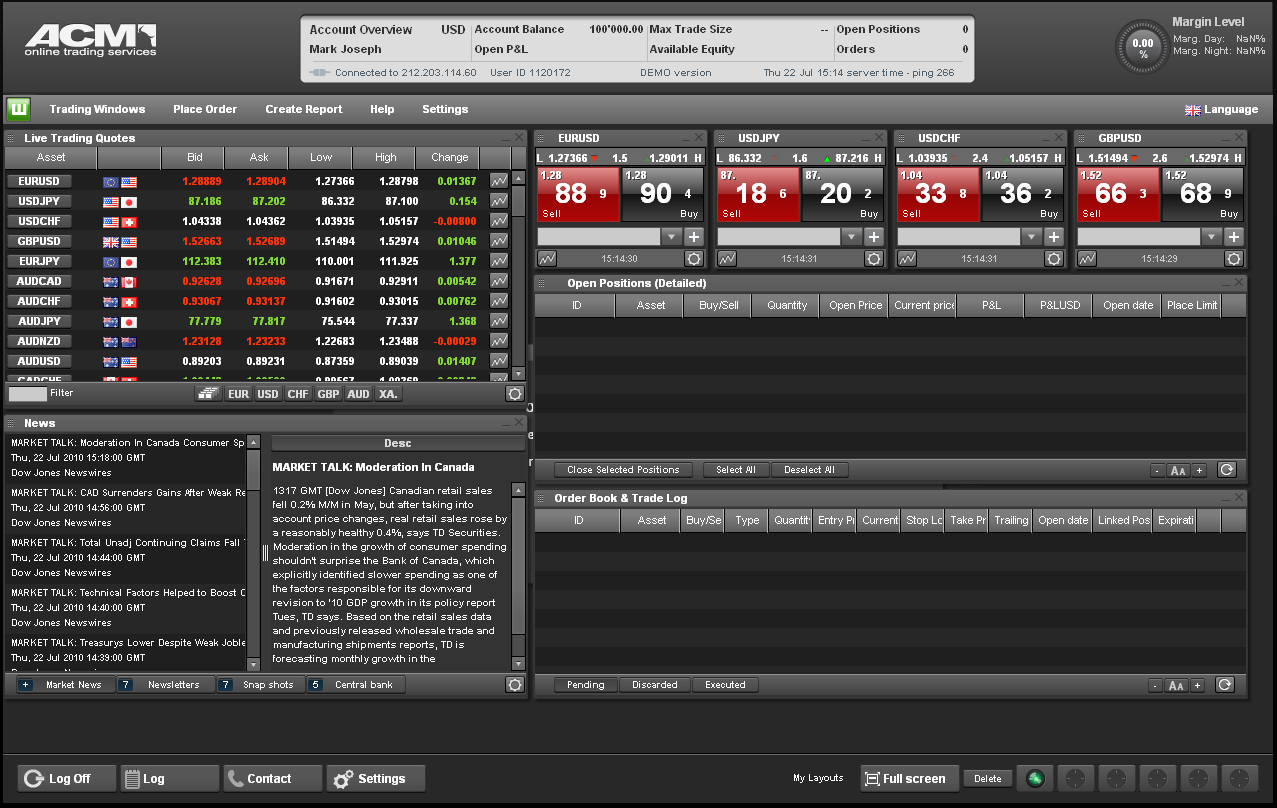Open the Language selector

[x=1221, y=109]
